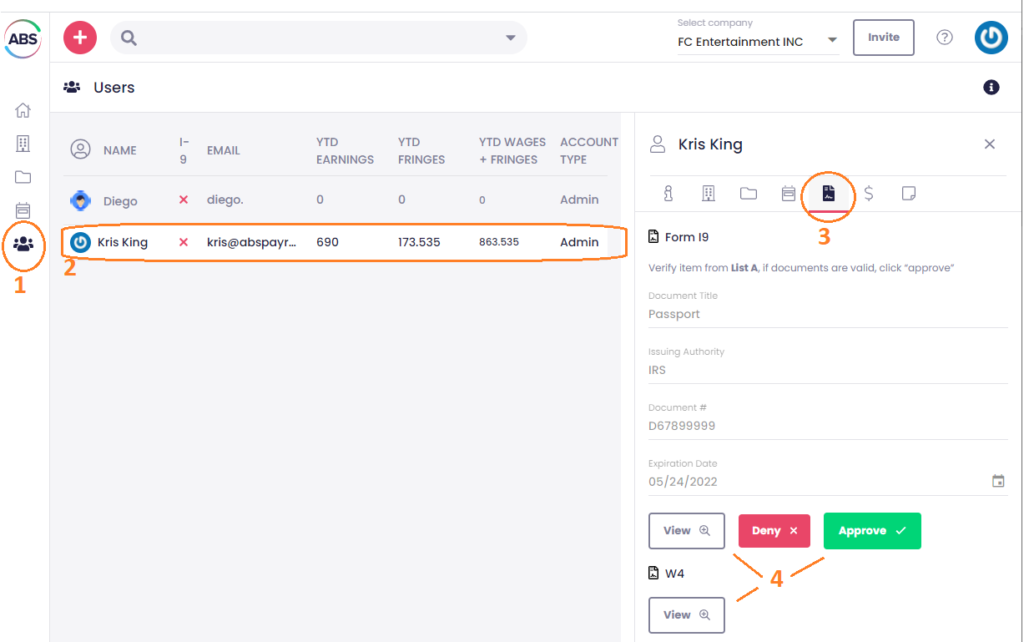This screenshot has width=1024, height=642.
Task: Switch to the notes tab in user panel
Action: (x=908, y=194)
